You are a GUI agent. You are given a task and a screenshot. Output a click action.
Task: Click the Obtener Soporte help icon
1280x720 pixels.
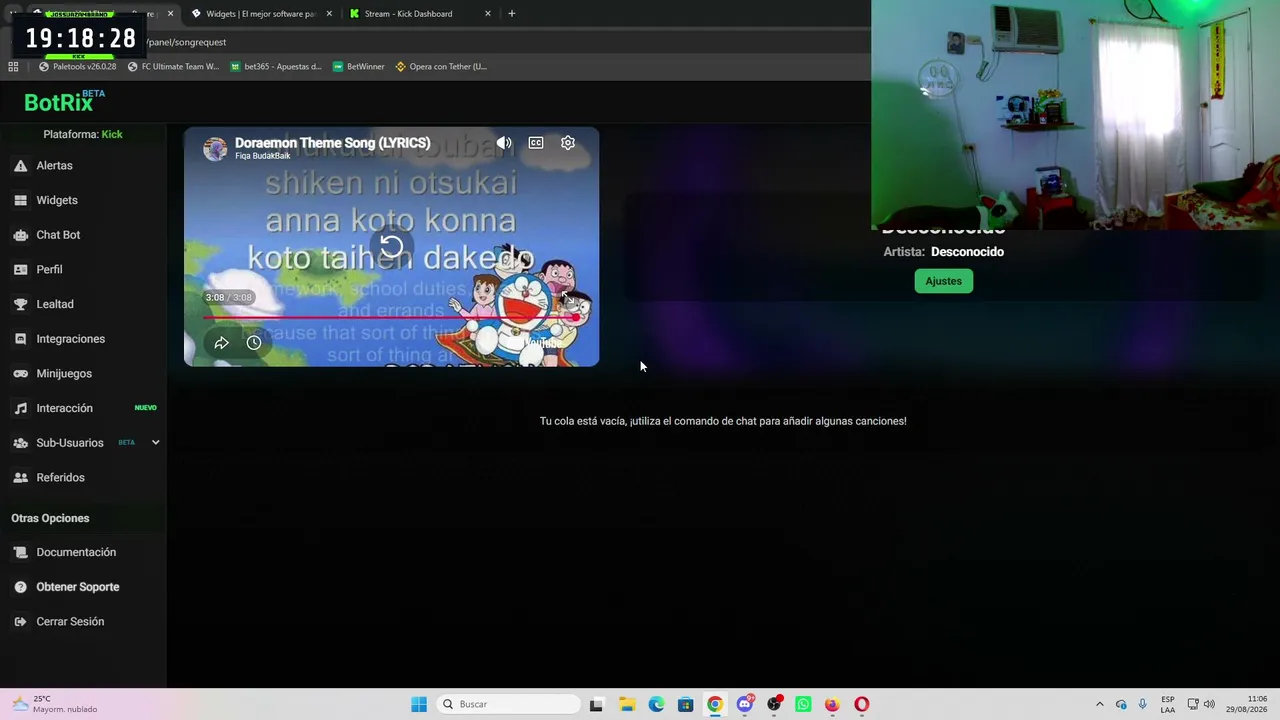[20, 587]
